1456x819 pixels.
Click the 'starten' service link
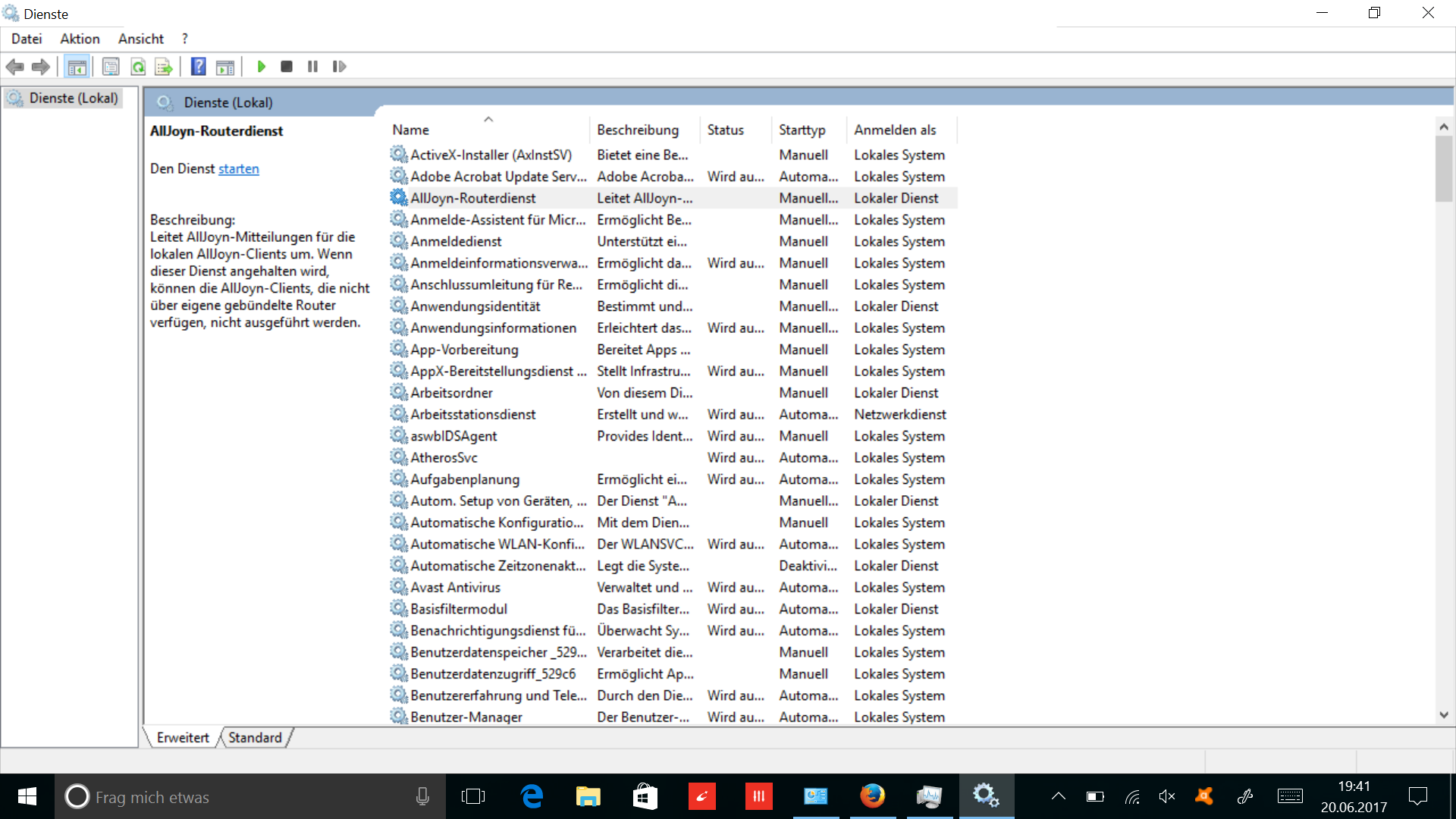[238, 168]
